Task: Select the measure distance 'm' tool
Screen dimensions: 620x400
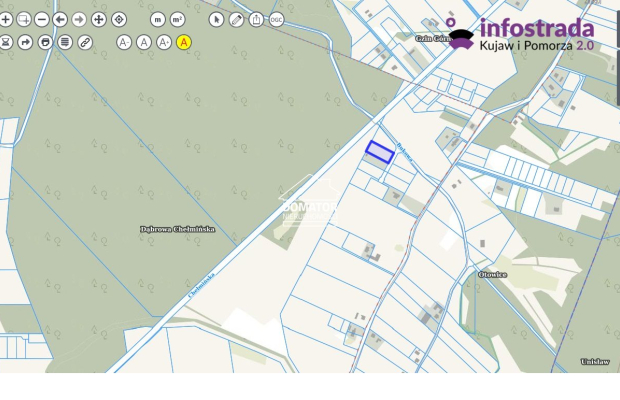Action: pyautogui.click(x=158, y=19)
